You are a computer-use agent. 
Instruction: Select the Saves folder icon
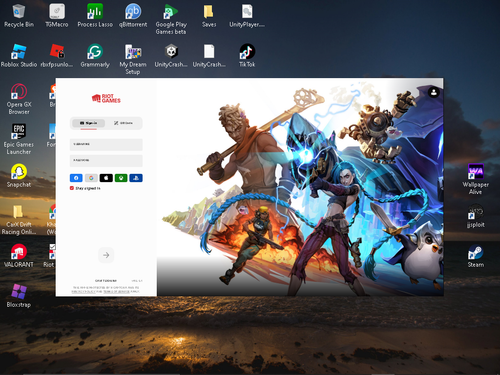pos(209,16)
